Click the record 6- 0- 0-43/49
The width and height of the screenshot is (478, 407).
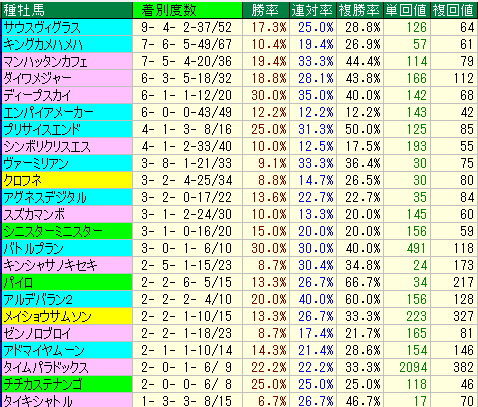point(186,112)
